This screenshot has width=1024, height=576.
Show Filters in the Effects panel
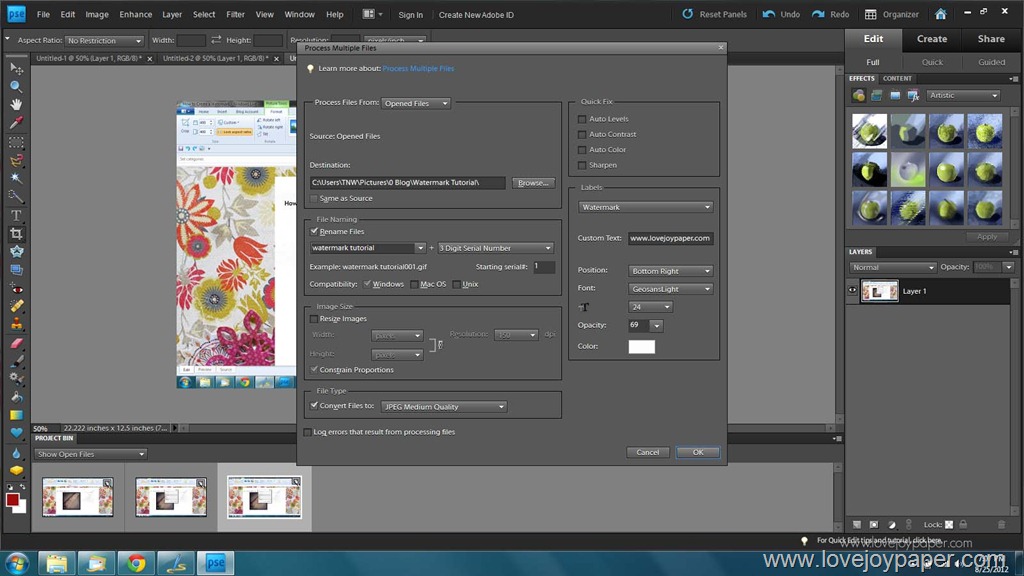point(859,95)
